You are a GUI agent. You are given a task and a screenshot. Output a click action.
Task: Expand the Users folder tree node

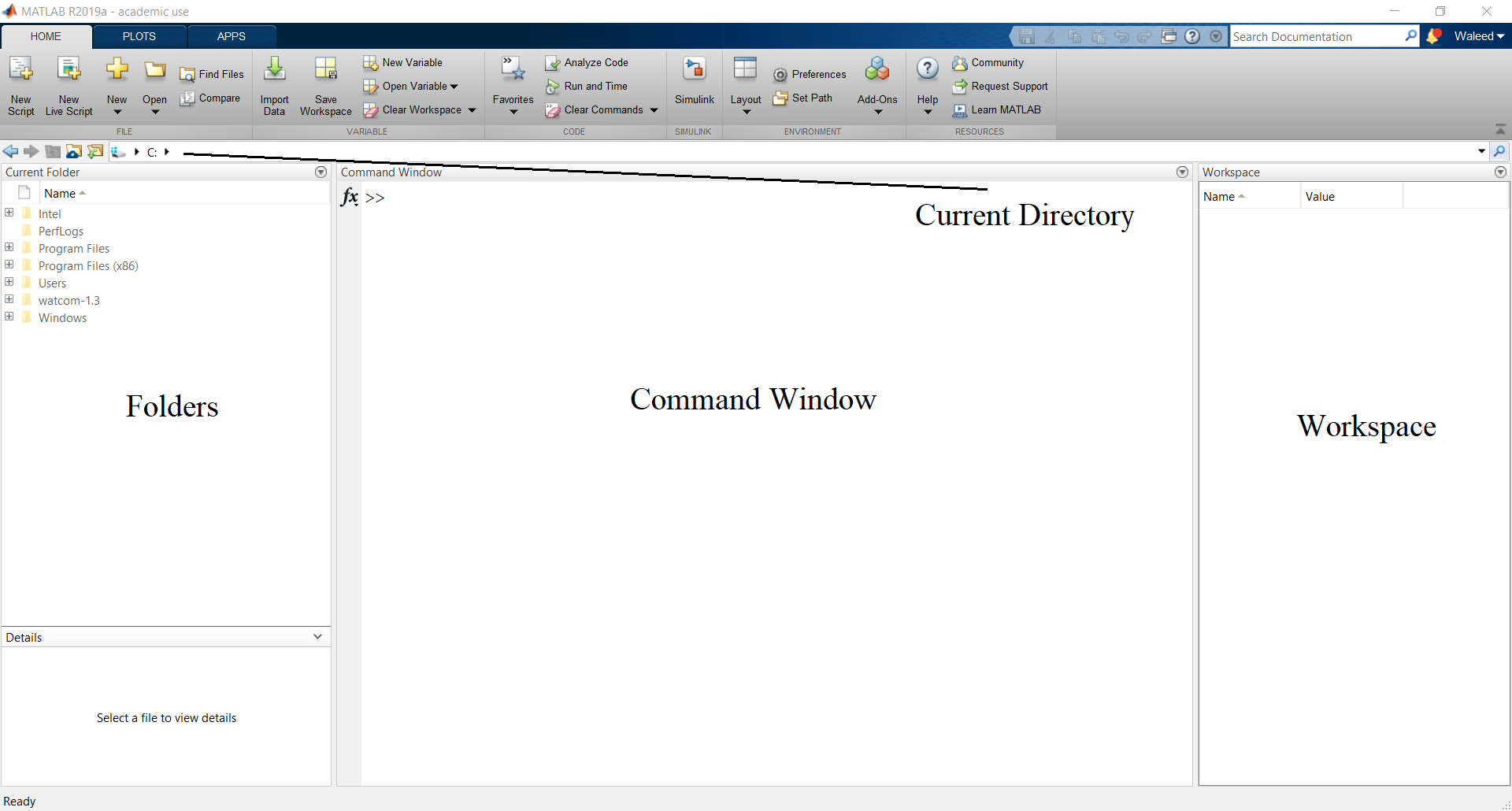(9, 282)
